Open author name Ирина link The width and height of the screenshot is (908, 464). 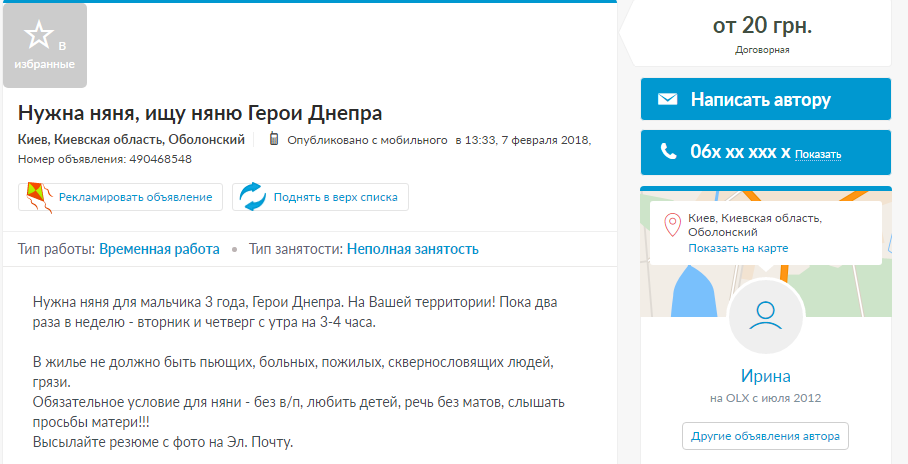(766, 376)
